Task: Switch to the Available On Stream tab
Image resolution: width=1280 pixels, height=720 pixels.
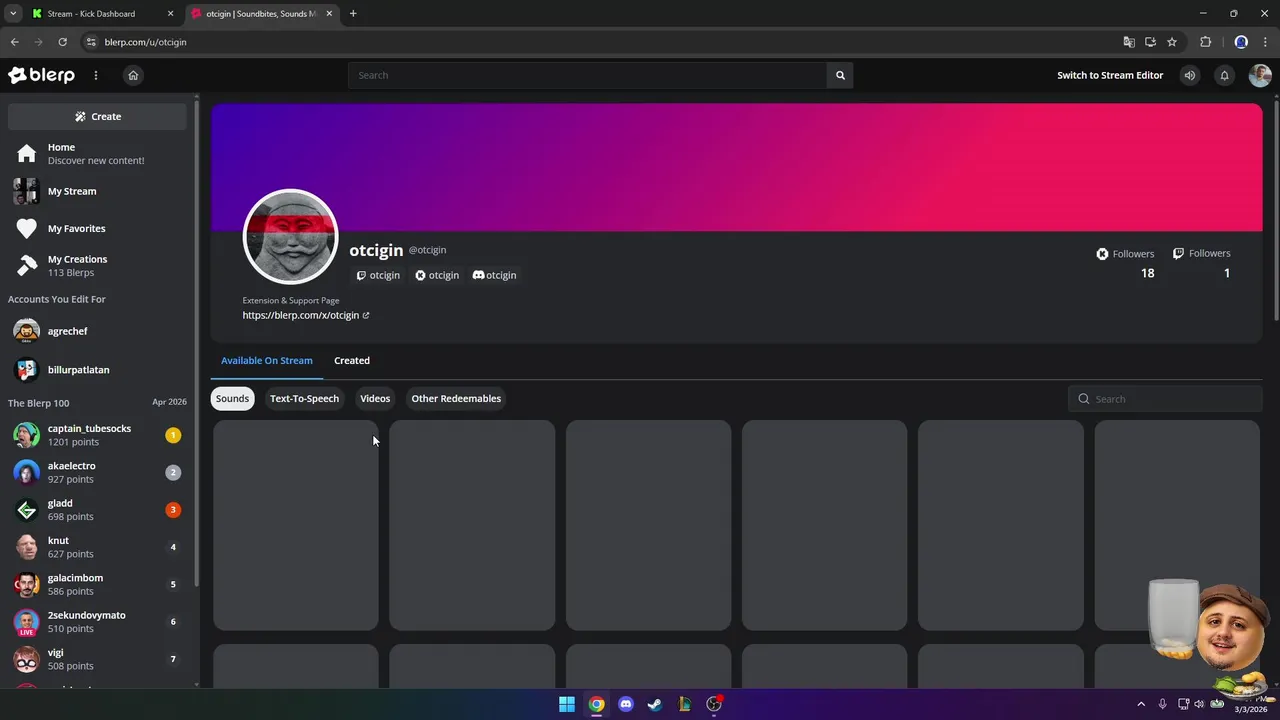Action: click(267, 360)
